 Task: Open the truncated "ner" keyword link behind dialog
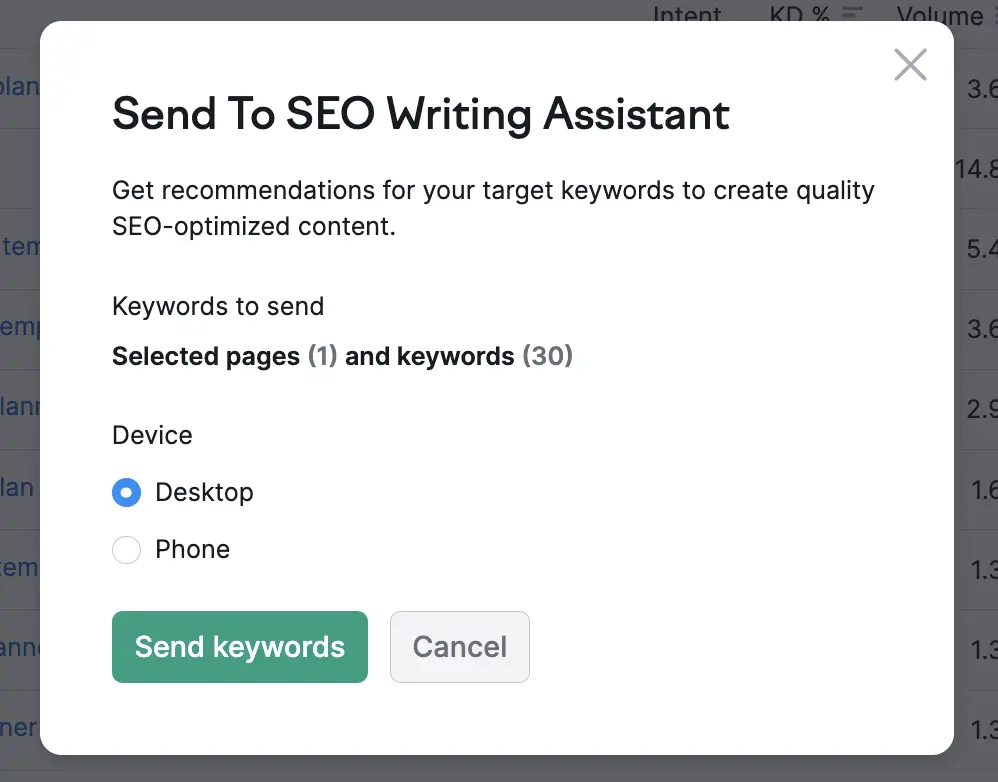19,728
